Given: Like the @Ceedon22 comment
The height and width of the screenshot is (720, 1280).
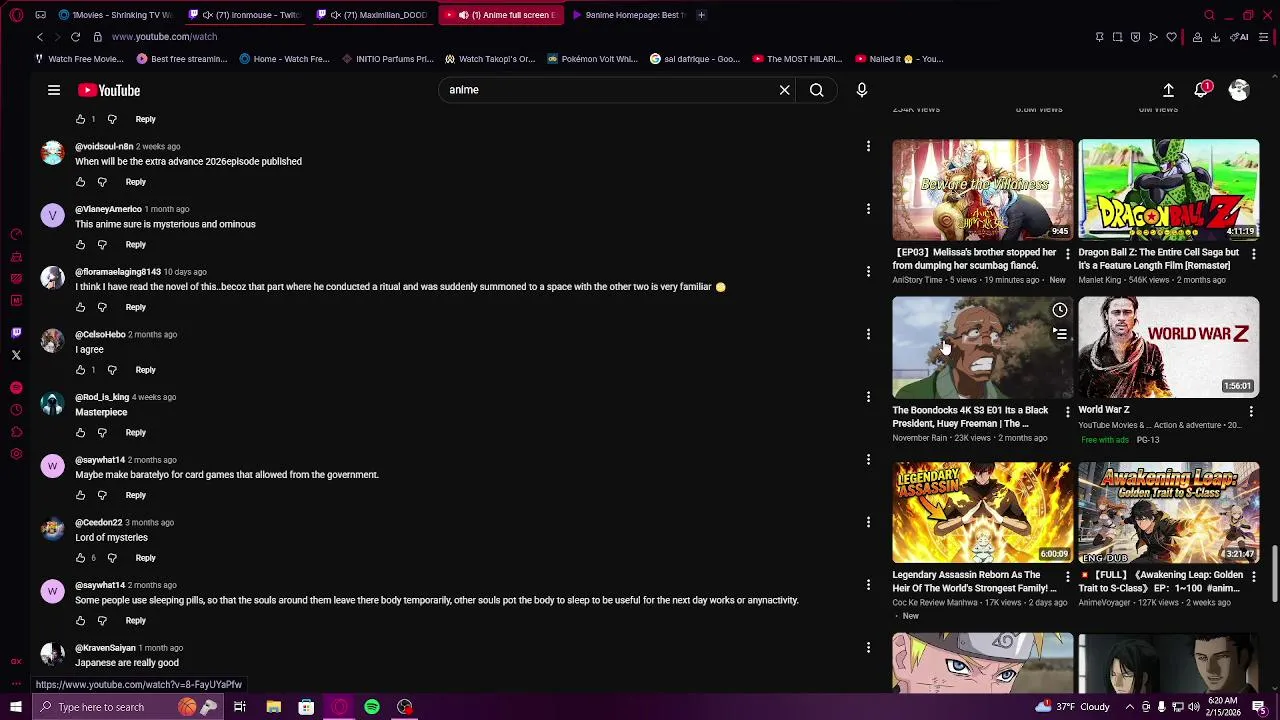Looking at the screenshot, I should click(x=81, y=558).
